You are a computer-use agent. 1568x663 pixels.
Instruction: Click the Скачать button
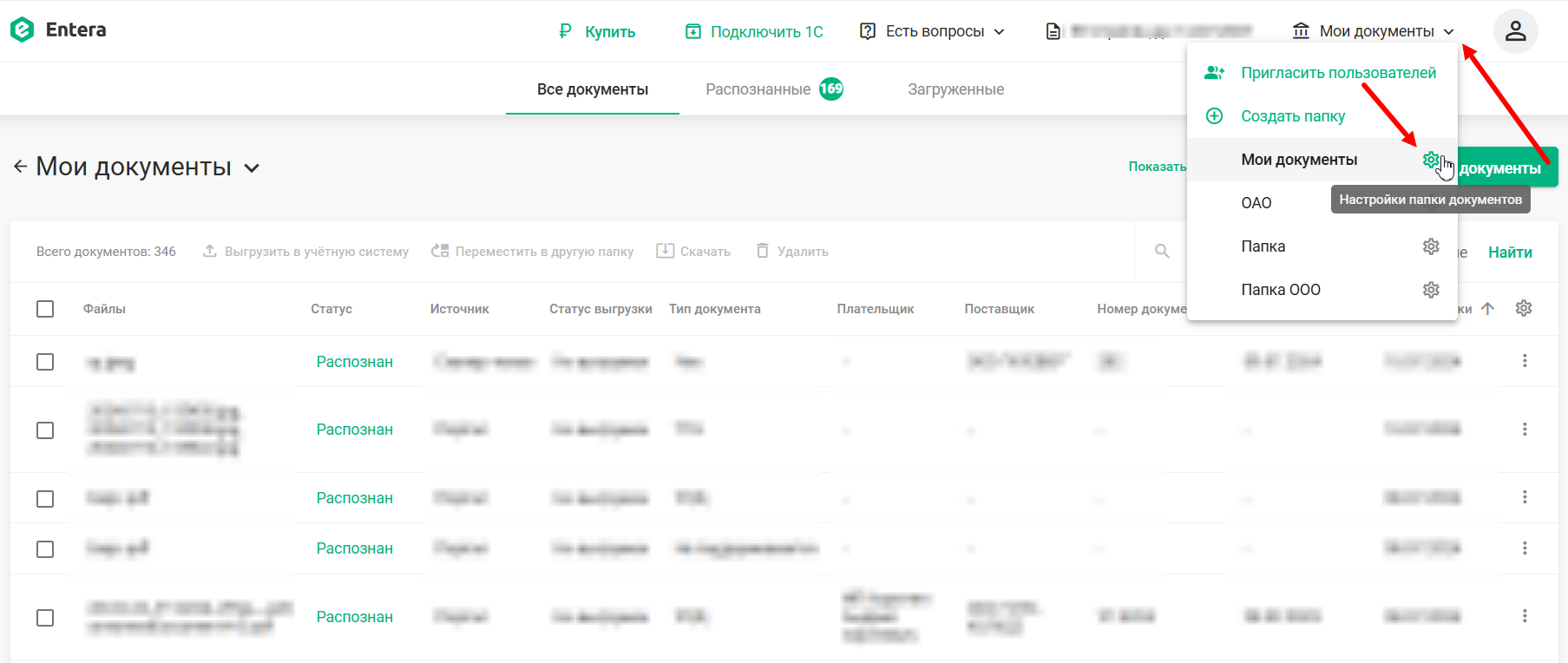click(x=693, y=251)
